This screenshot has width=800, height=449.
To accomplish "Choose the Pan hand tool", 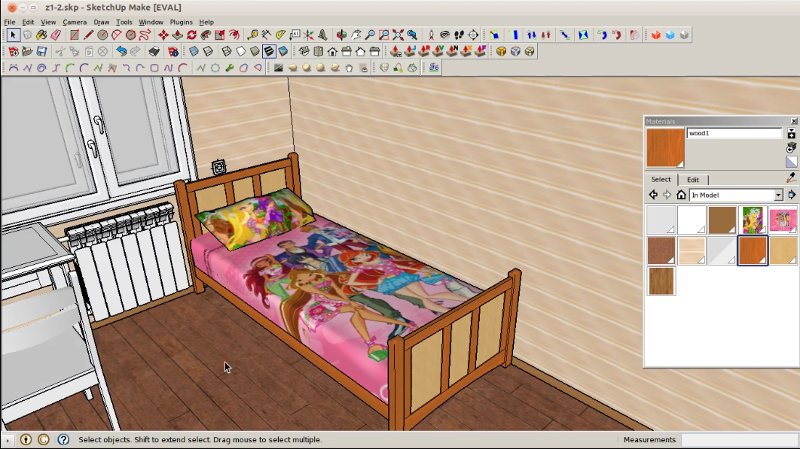I will [x=356, y=35].
